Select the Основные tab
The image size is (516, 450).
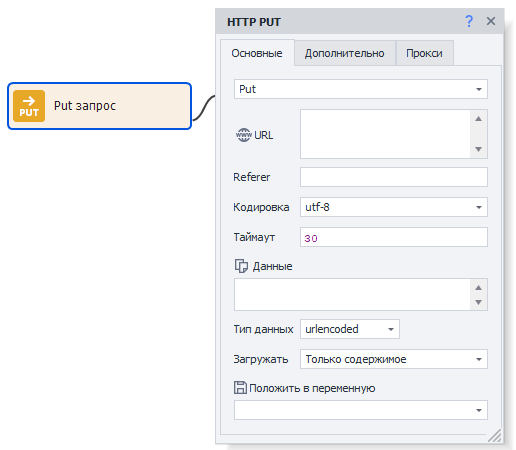point(257,53)
